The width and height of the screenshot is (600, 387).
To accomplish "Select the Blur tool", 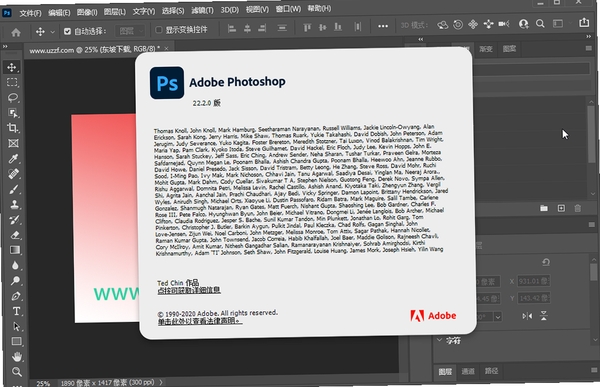I will 15,265.
